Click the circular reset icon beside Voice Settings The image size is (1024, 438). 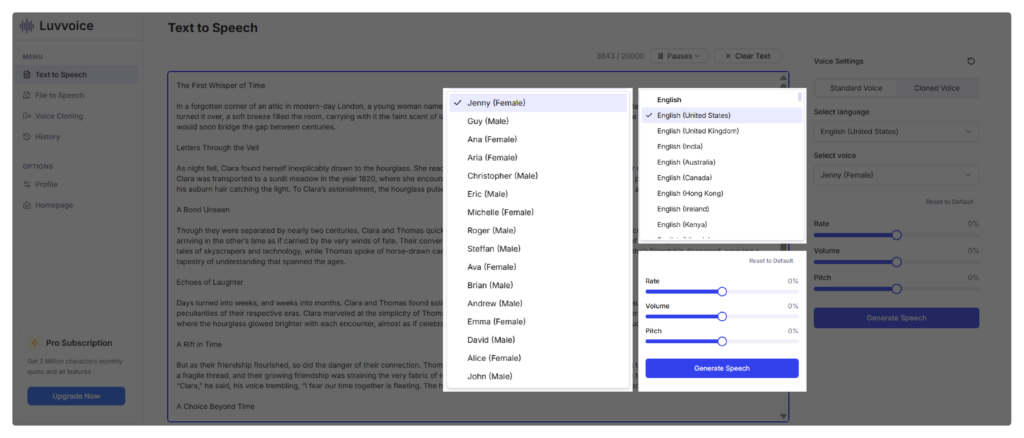pos(971,61)
